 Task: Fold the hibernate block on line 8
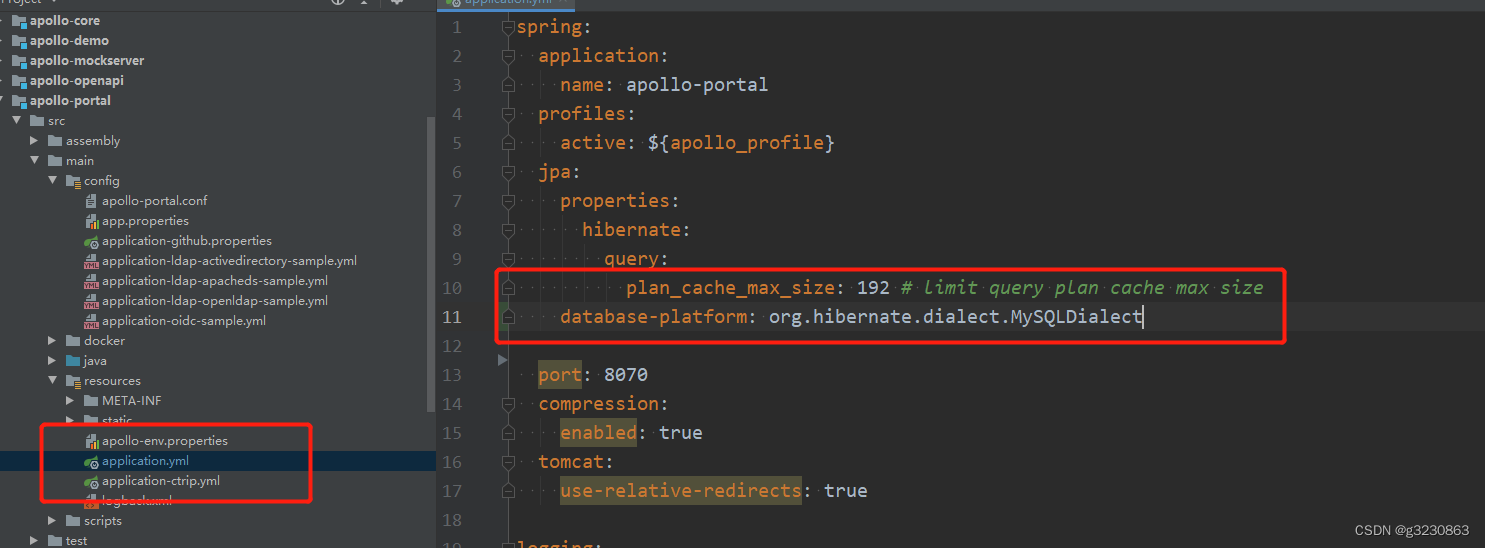point(508,231)
